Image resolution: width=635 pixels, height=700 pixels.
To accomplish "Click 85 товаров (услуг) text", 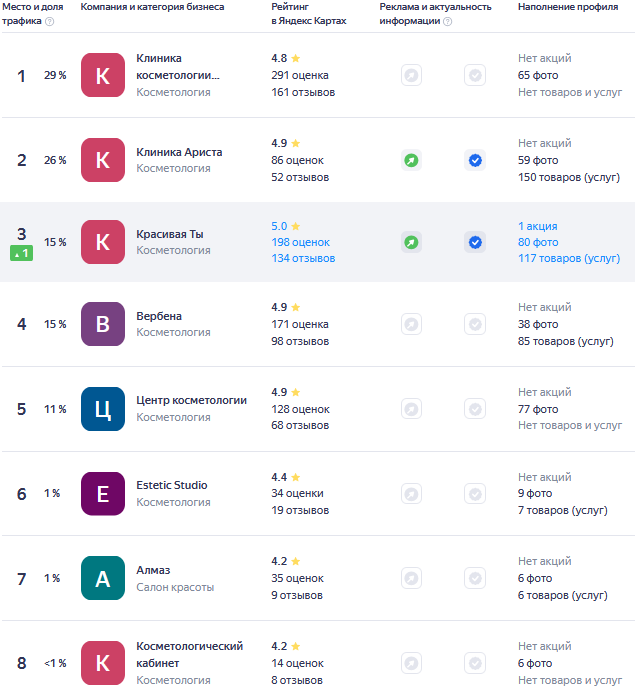I will coord(566,341).
